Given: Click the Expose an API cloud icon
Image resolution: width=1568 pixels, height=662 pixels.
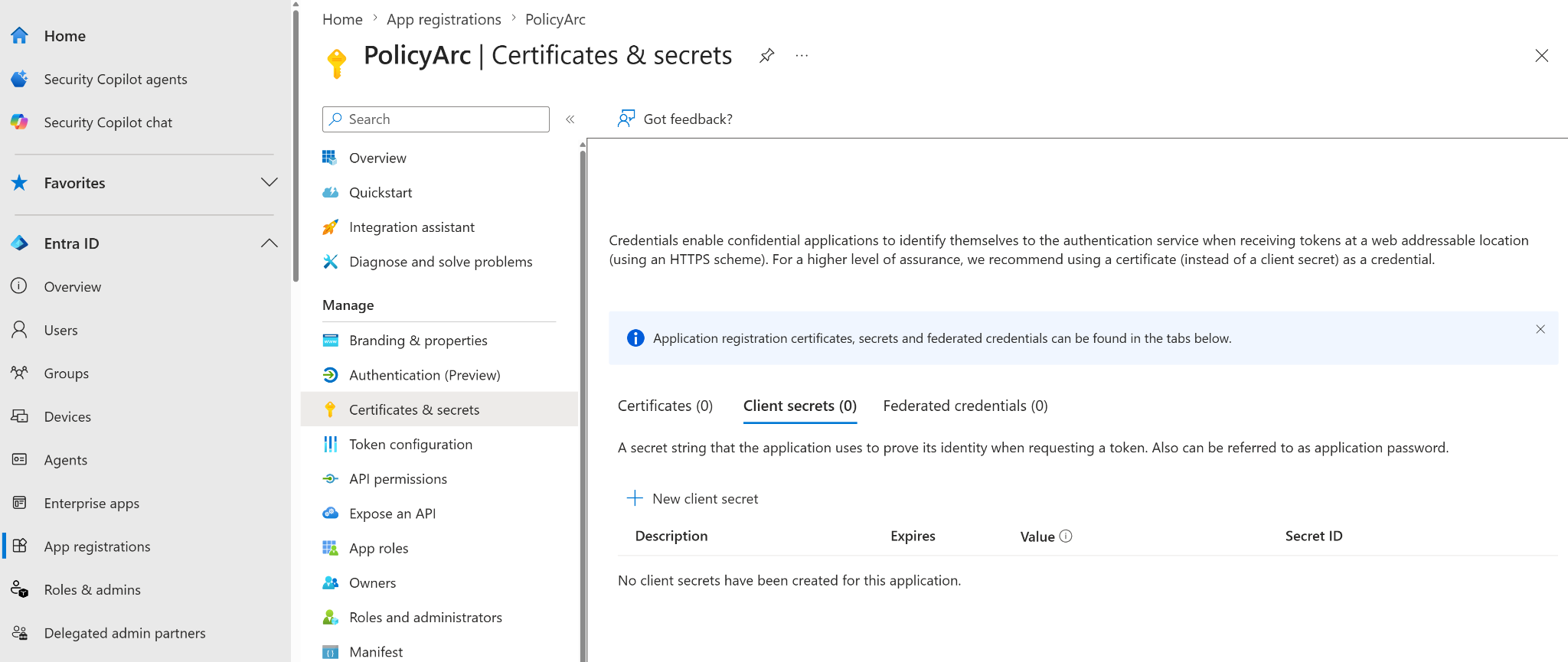Looking at the screenshot, I should tap(330, 513).
